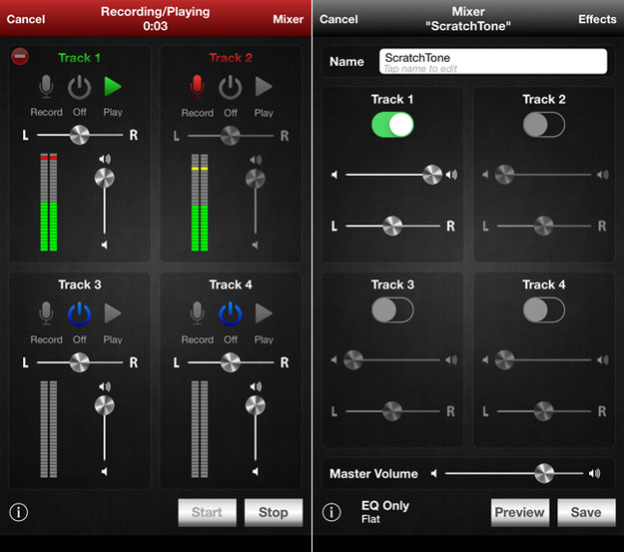Enable the Track 2 switch in Mixer

point(544,125)
